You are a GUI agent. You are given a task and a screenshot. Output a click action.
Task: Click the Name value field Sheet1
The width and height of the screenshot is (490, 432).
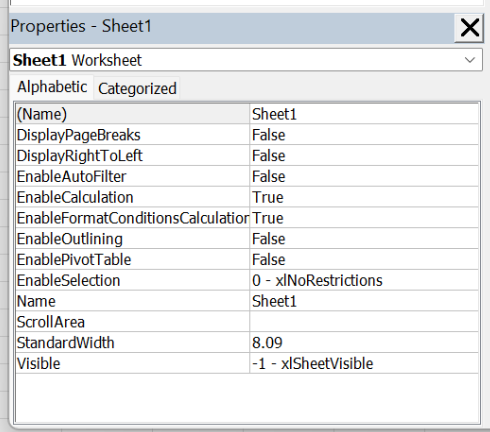coord(364,301)
